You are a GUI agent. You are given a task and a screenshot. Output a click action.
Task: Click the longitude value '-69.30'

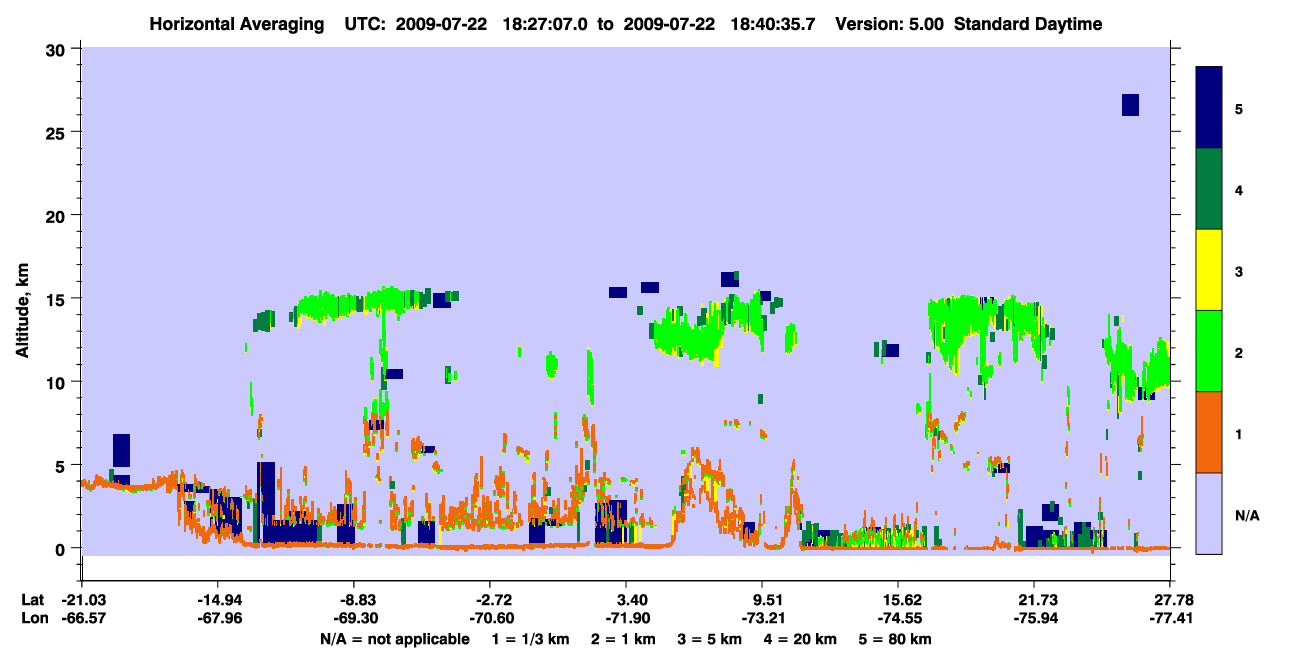(x=354, y=619)
